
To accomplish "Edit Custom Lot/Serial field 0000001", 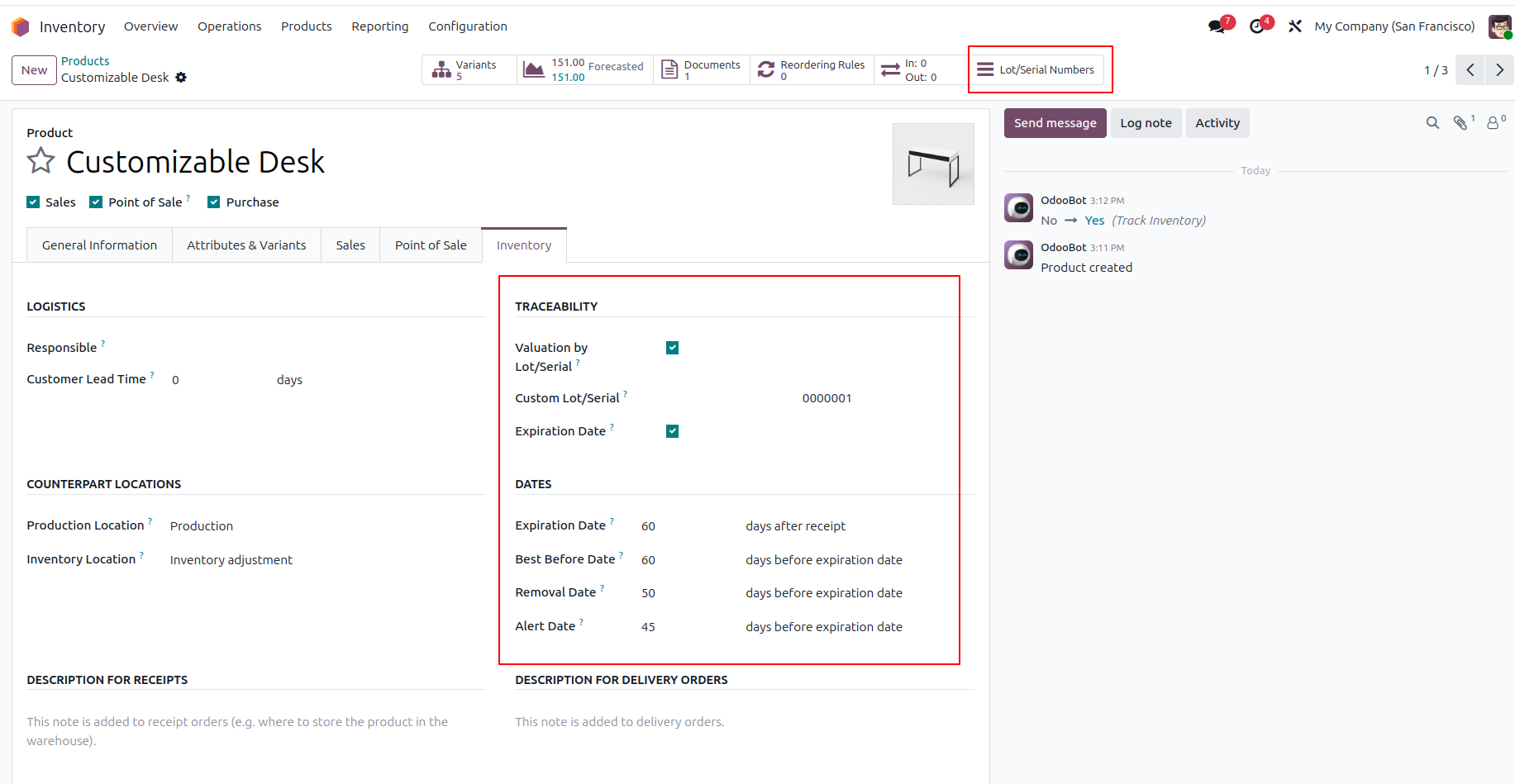I will point(887,398).
